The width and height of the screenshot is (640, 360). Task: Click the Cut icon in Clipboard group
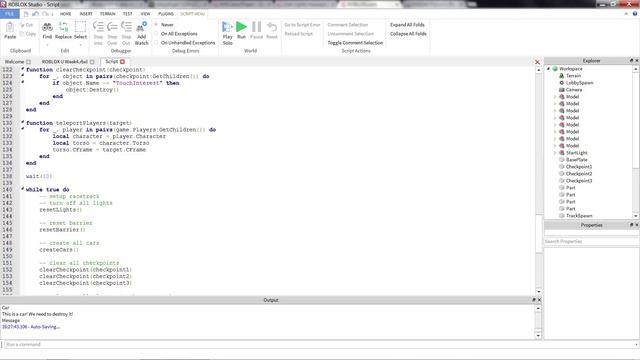coord(27,25)
